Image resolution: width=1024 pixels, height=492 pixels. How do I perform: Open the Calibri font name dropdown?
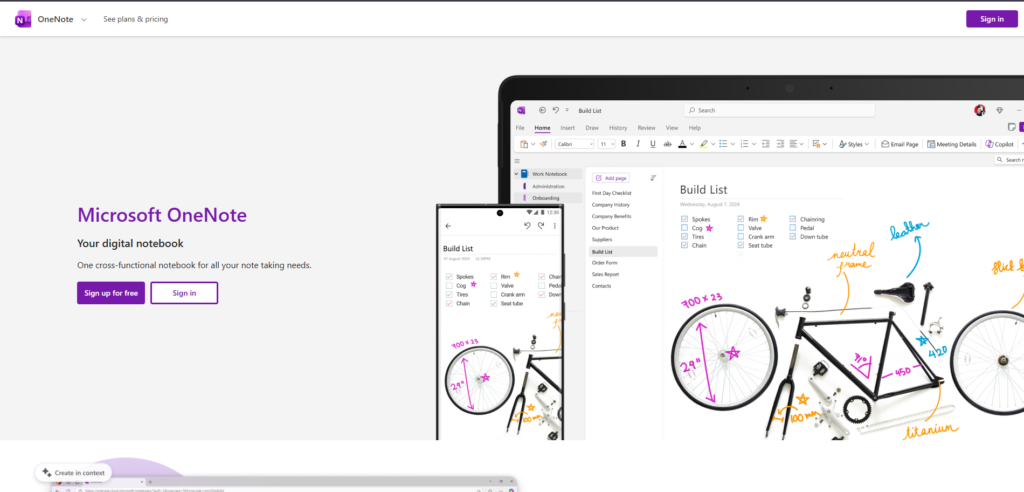[x=575, y=144]
